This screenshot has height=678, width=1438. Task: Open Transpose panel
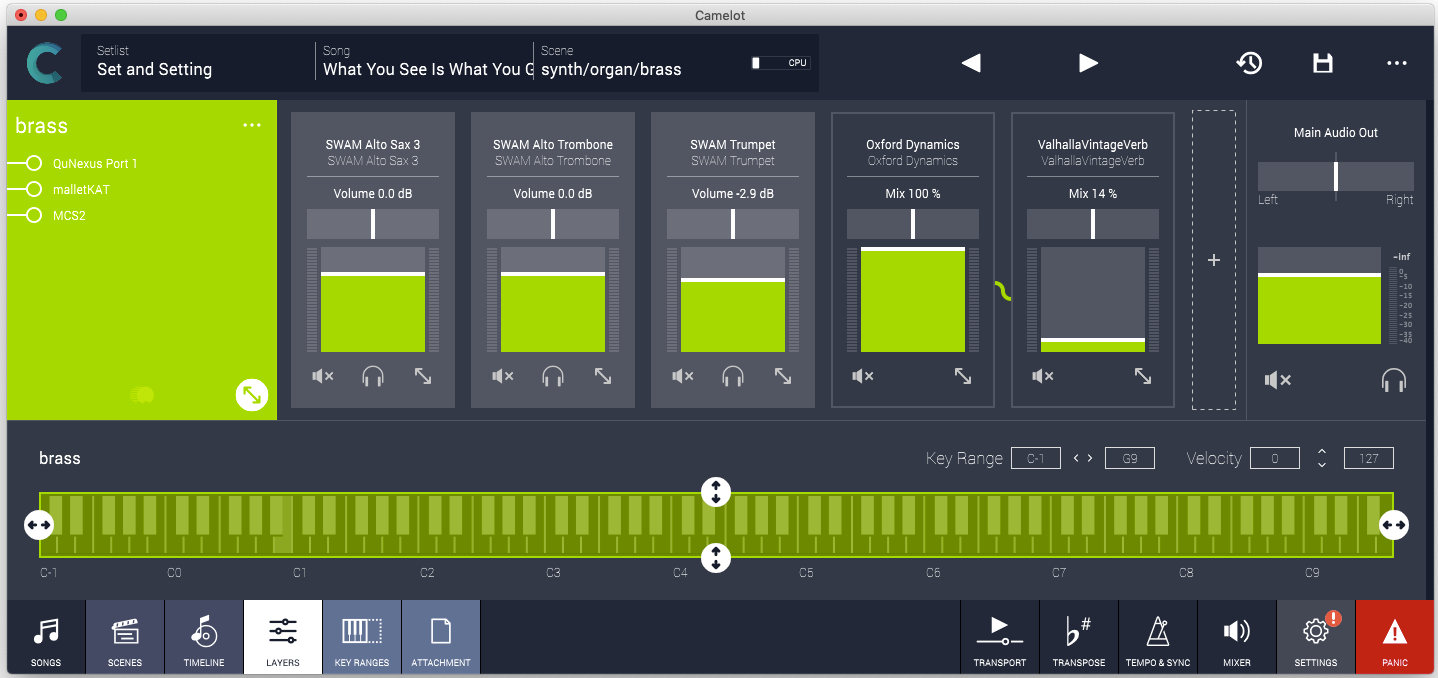(1079, 637)
